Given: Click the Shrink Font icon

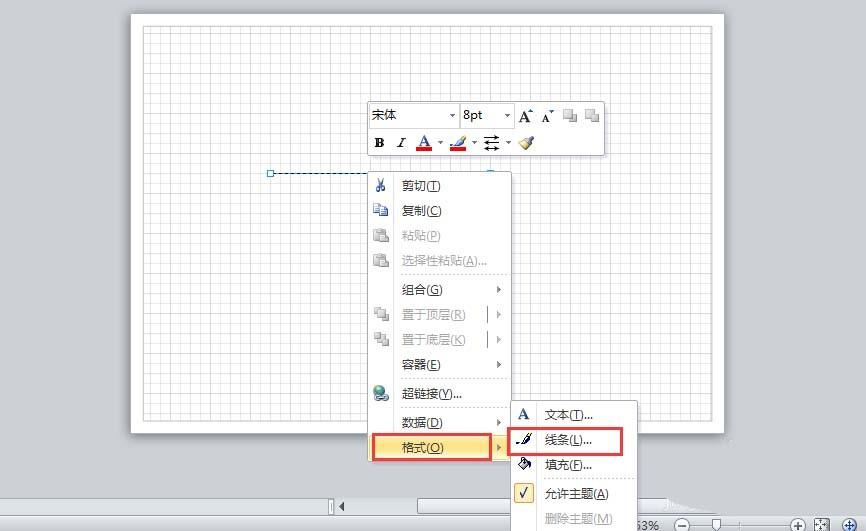Looking at the screenshot, I should point(547,116).
